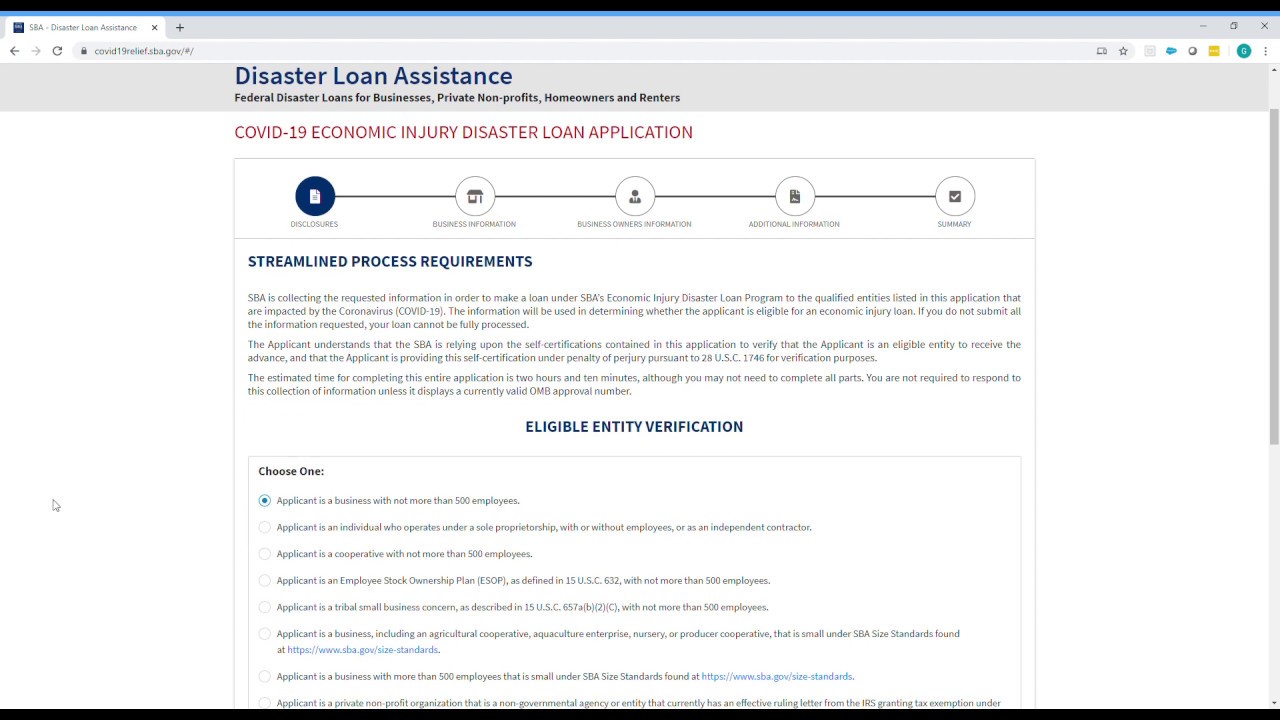Switch to SBA - Disaster Loan Assistance tab

coord(86,28)
